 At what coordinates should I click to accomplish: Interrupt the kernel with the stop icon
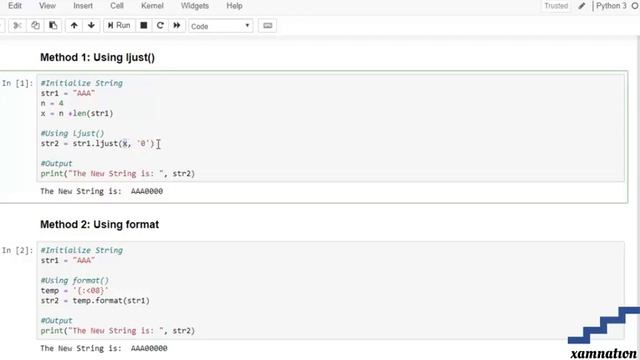144,26
